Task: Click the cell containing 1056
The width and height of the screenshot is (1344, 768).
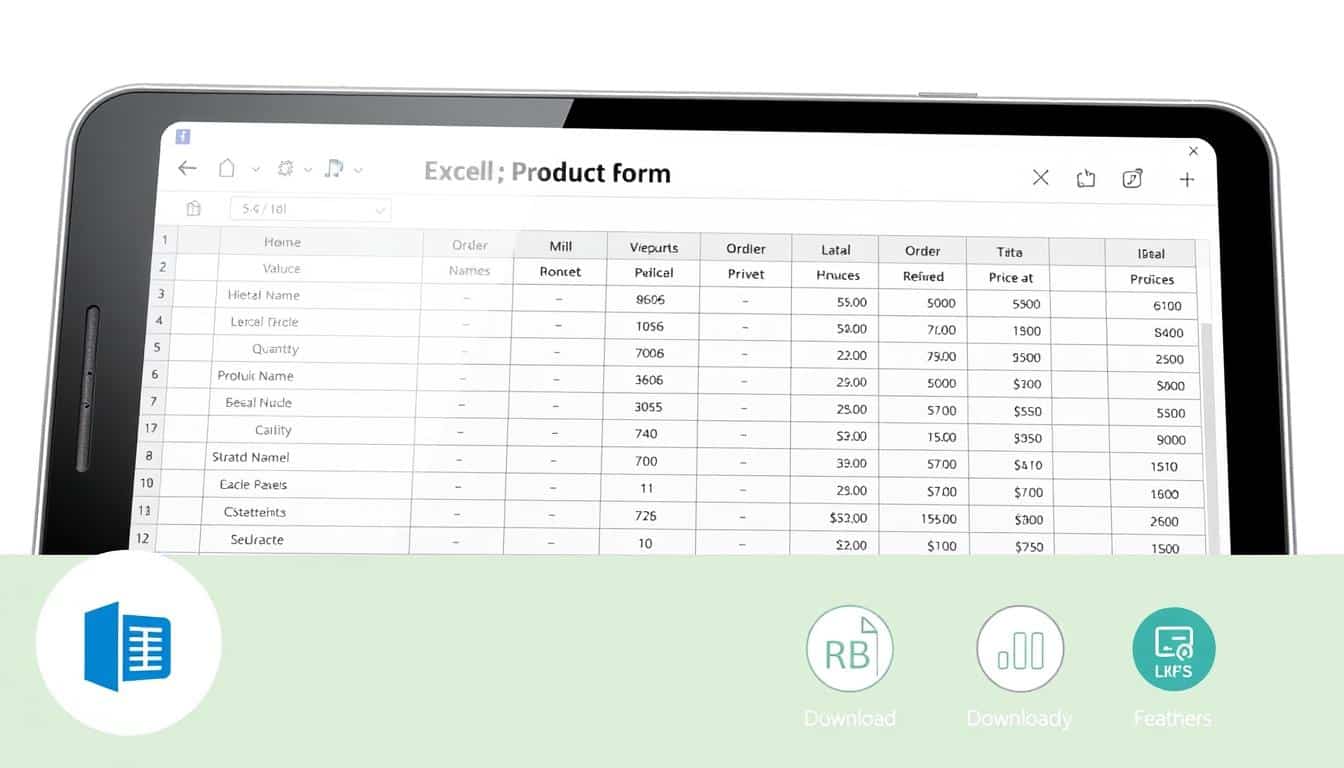Action: (x=650, y=326)
